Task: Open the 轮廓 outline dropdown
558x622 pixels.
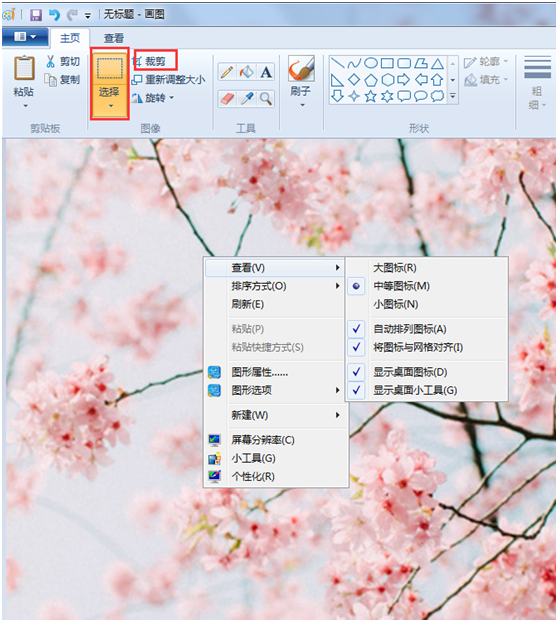Action: pos(486,61)
